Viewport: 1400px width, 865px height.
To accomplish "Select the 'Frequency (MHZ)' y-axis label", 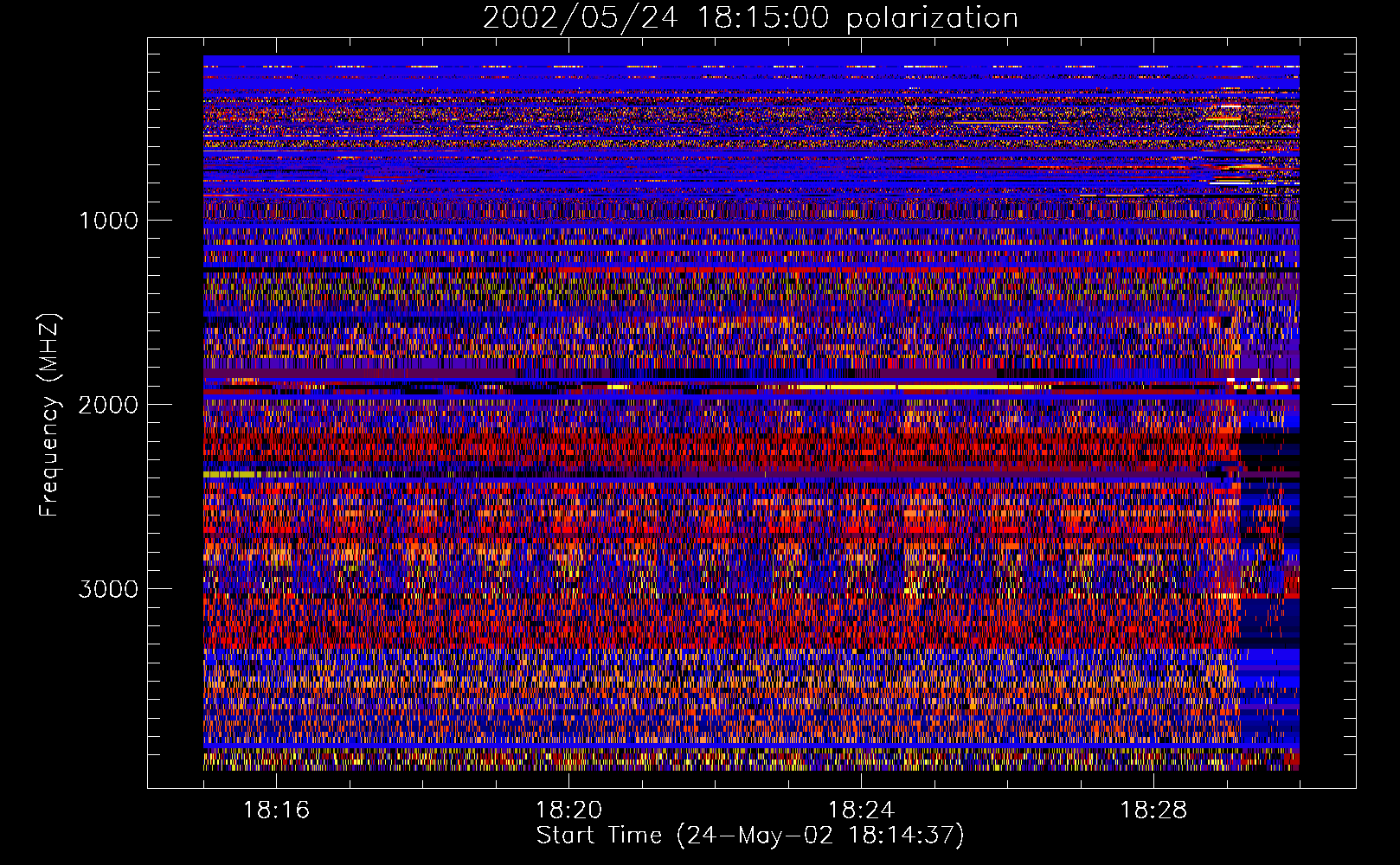I will point(50,415).
